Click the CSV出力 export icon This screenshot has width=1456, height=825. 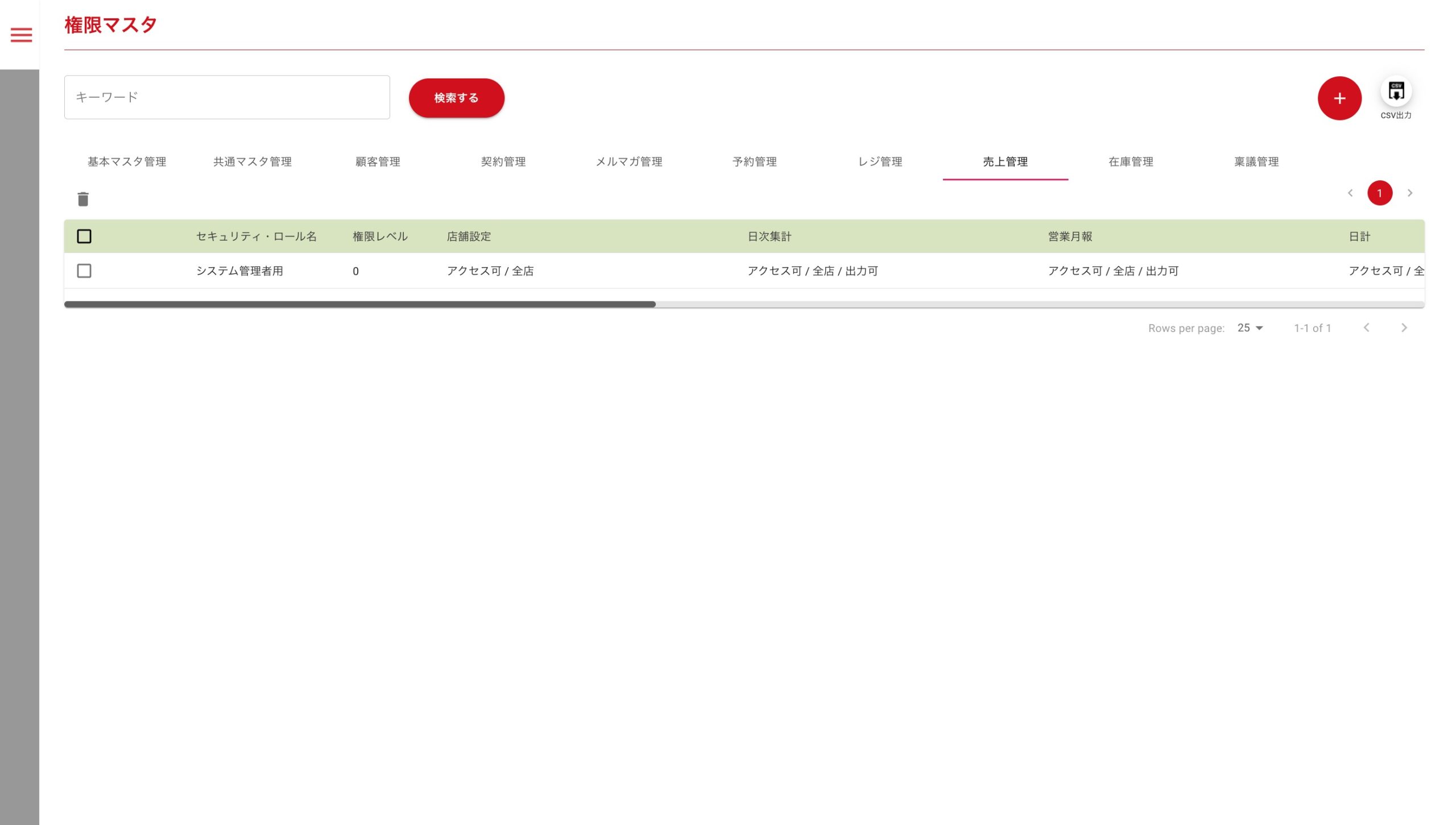[1396, 92]
